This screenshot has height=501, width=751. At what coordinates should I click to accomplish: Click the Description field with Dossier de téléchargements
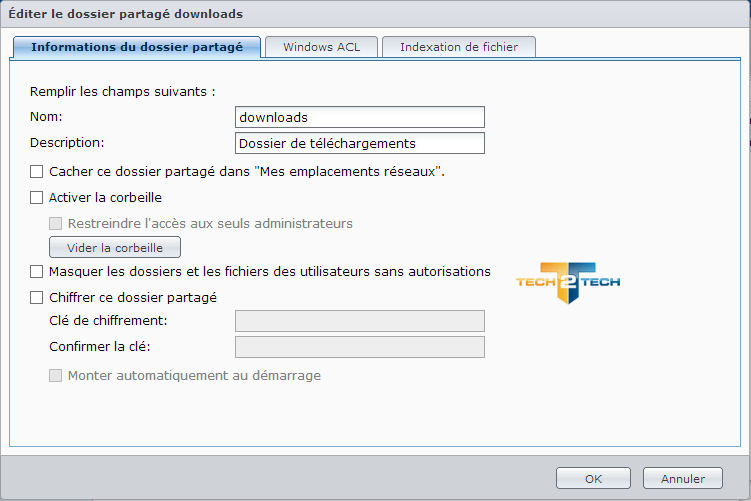360,143
